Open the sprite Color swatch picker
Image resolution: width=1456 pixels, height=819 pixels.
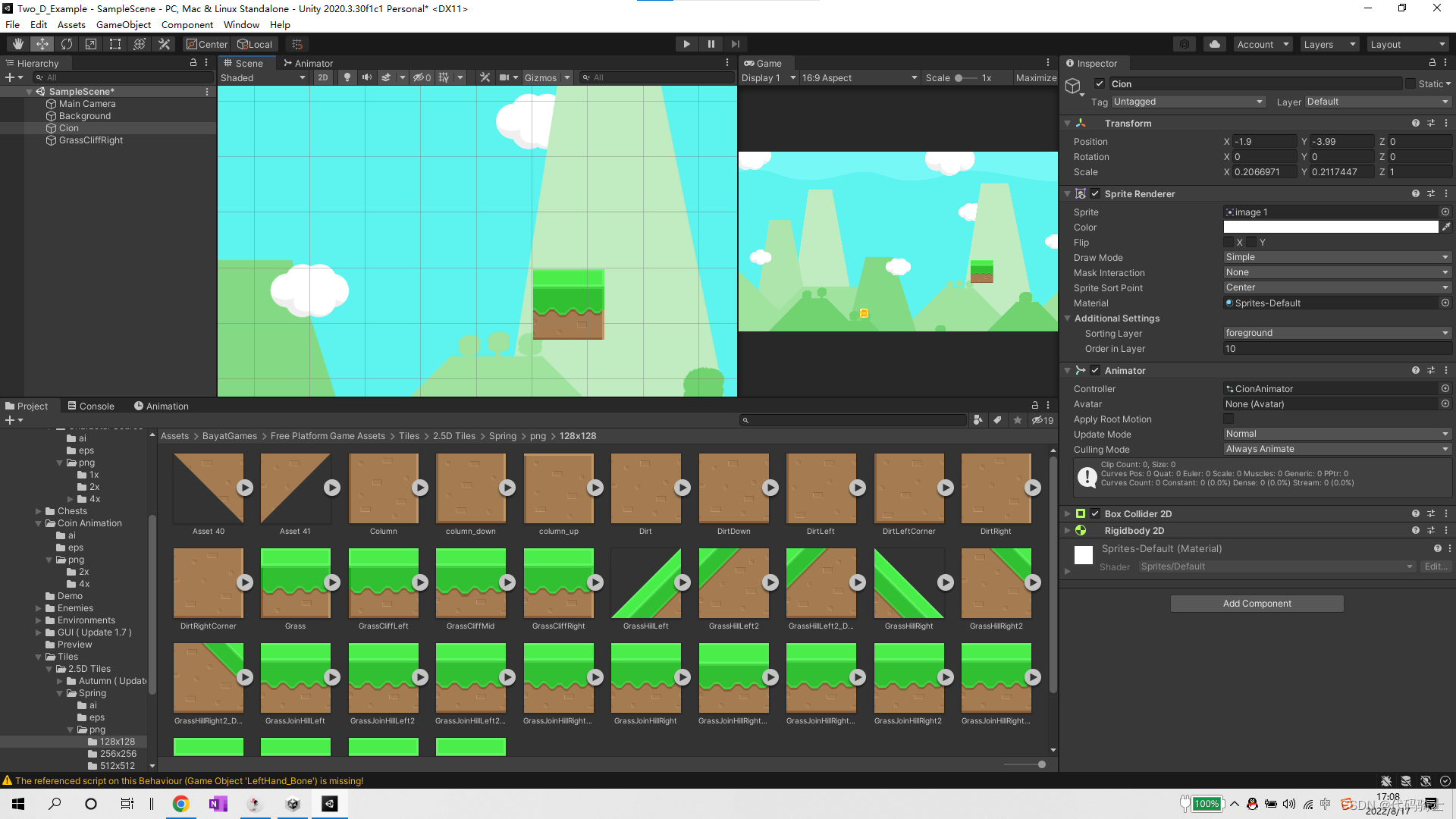[1330, 227]
